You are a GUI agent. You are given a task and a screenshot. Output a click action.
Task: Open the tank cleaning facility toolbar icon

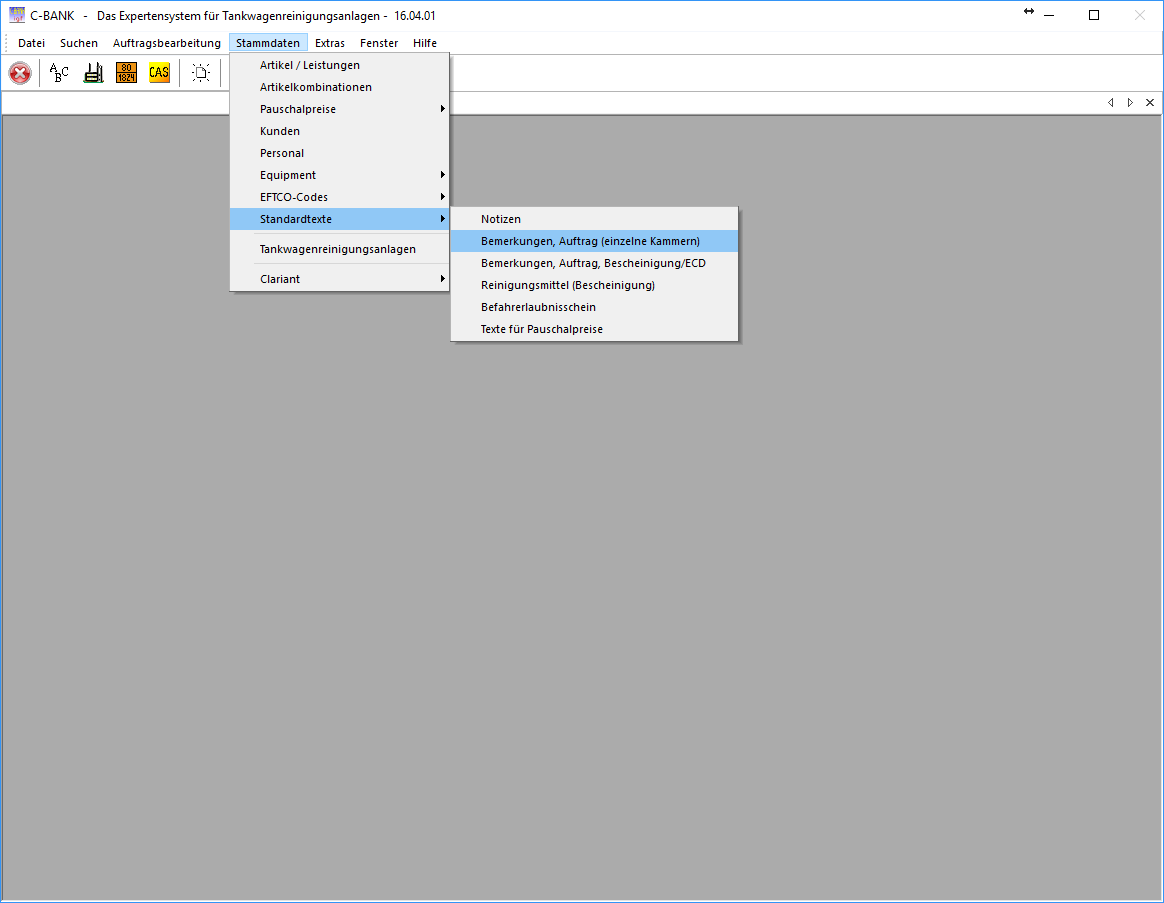[93, 73]
